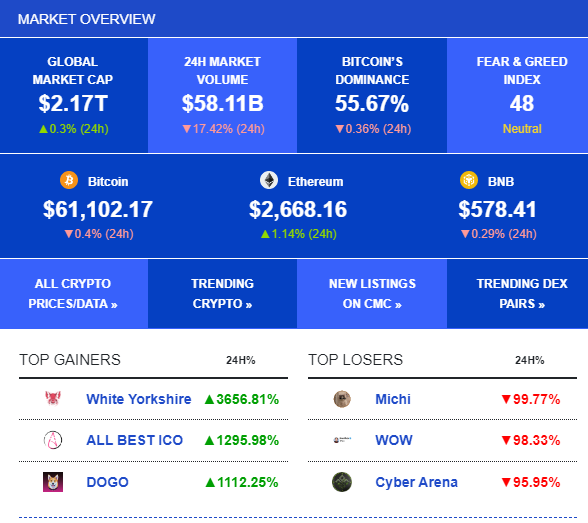Click the Fear & Greed value 48
The height and width of the screenshot is (523, 588).
(x=522, y=103)
